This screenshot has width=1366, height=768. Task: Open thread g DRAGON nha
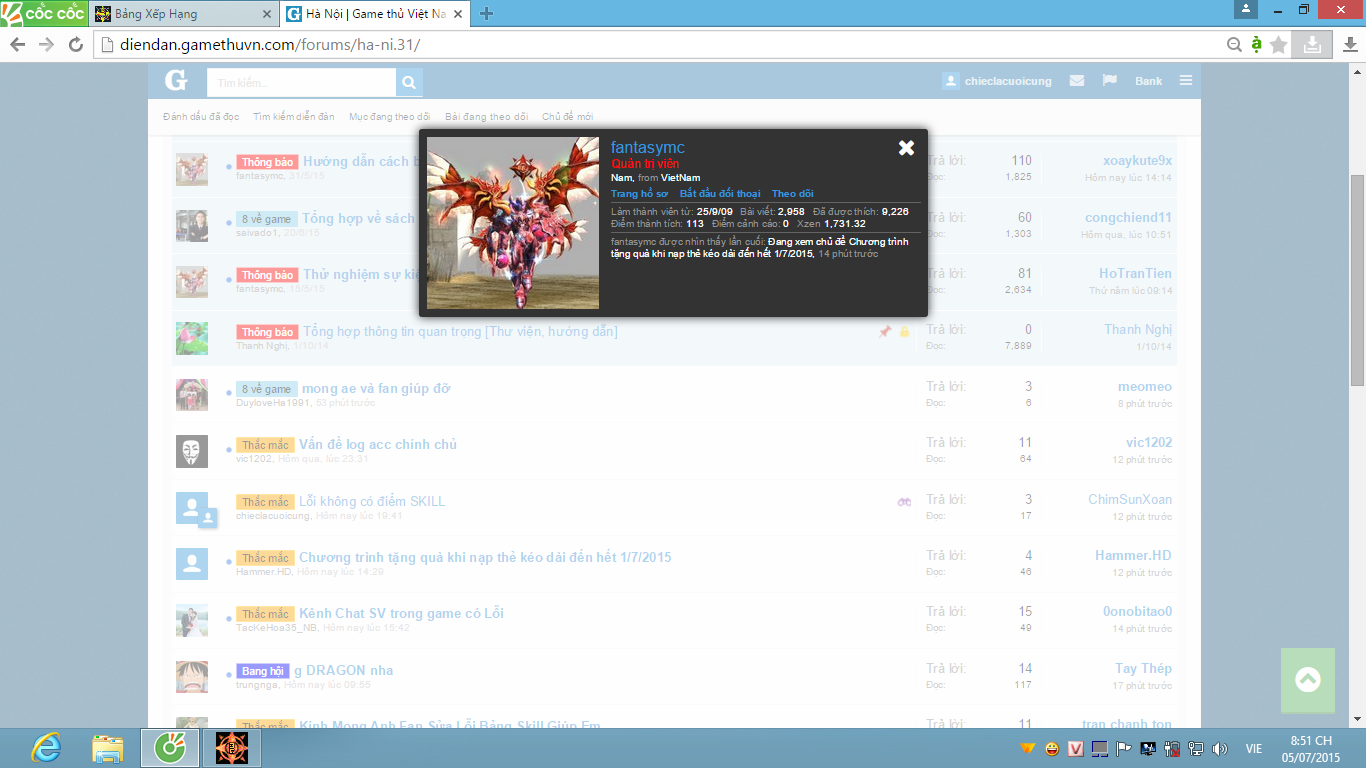point(343,670)
